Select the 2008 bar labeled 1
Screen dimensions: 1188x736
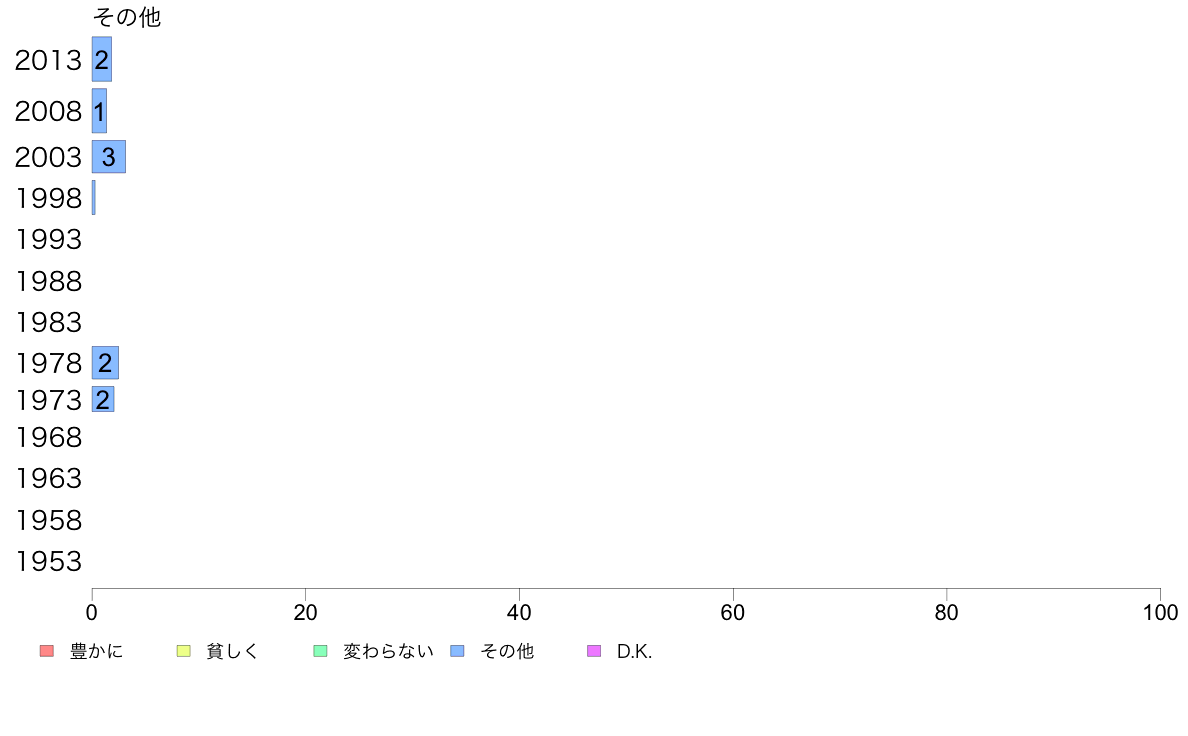[x=99, y=111]
